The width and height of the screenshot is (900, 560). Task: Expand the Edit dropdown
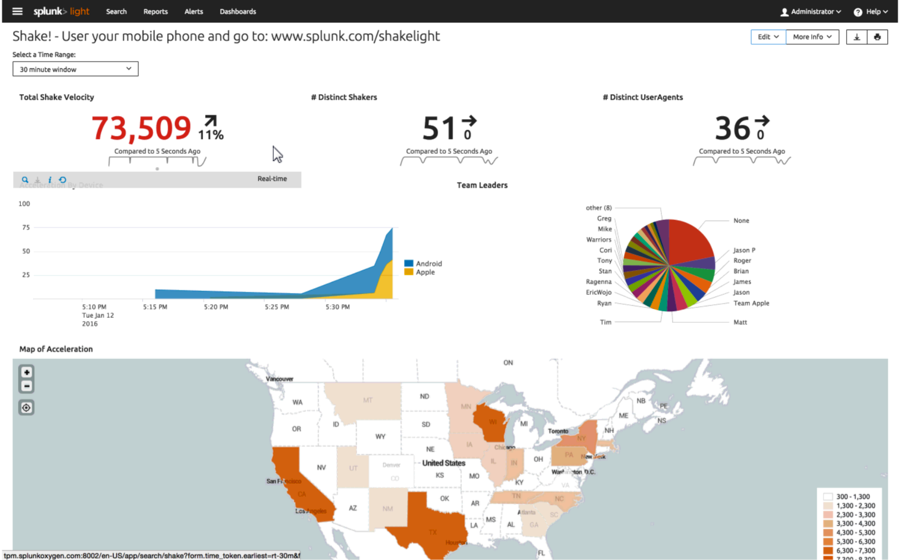point(768,37)
